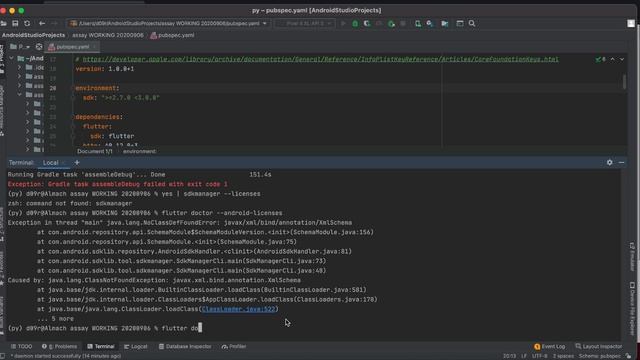Close the pubspec.yaml editor tab

click(x=94, y=47)
